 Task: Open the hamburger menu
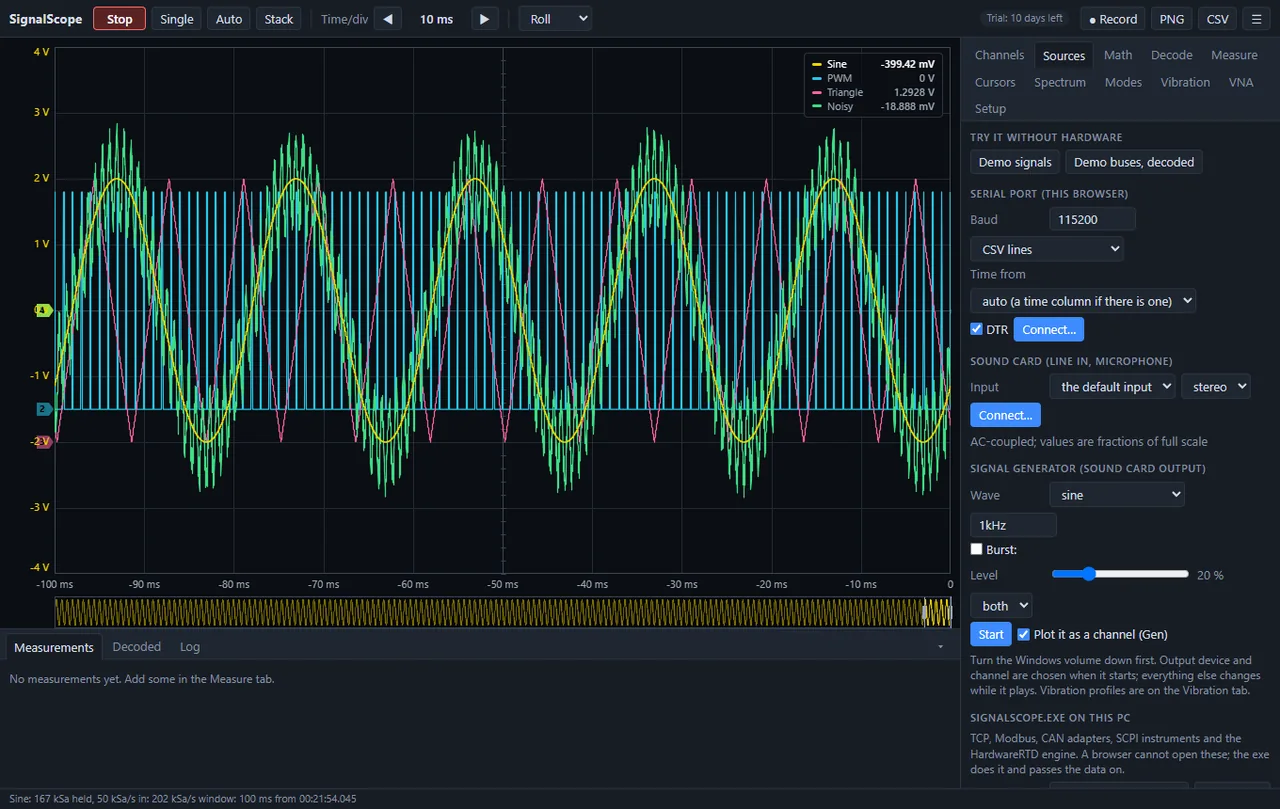pyautogui.click(x=1256, y=19)
